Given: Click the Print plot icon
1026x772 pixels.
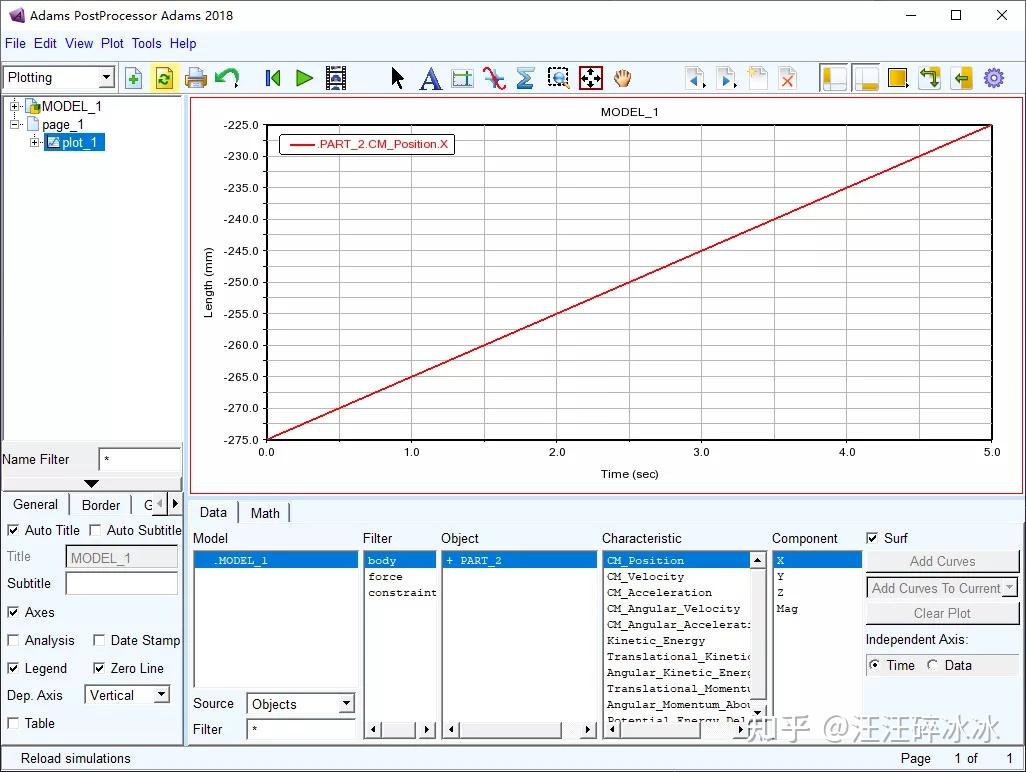Looking at the screenshot, I should coord(196,78).
